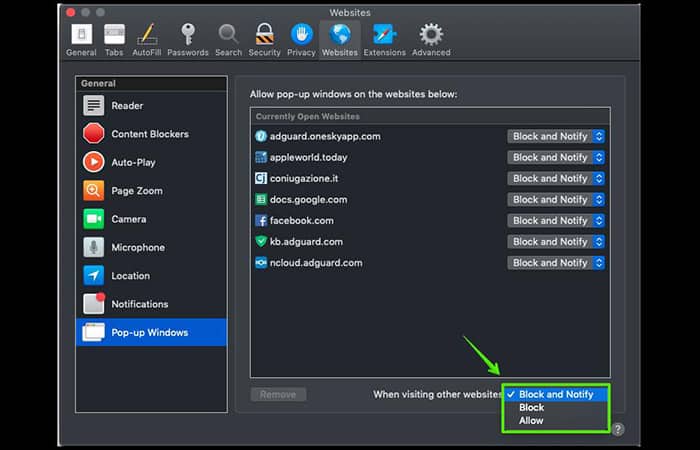Select the Websites globe icon in the toolbar
The image size is (700, 450).
click(x=340, y=35)
